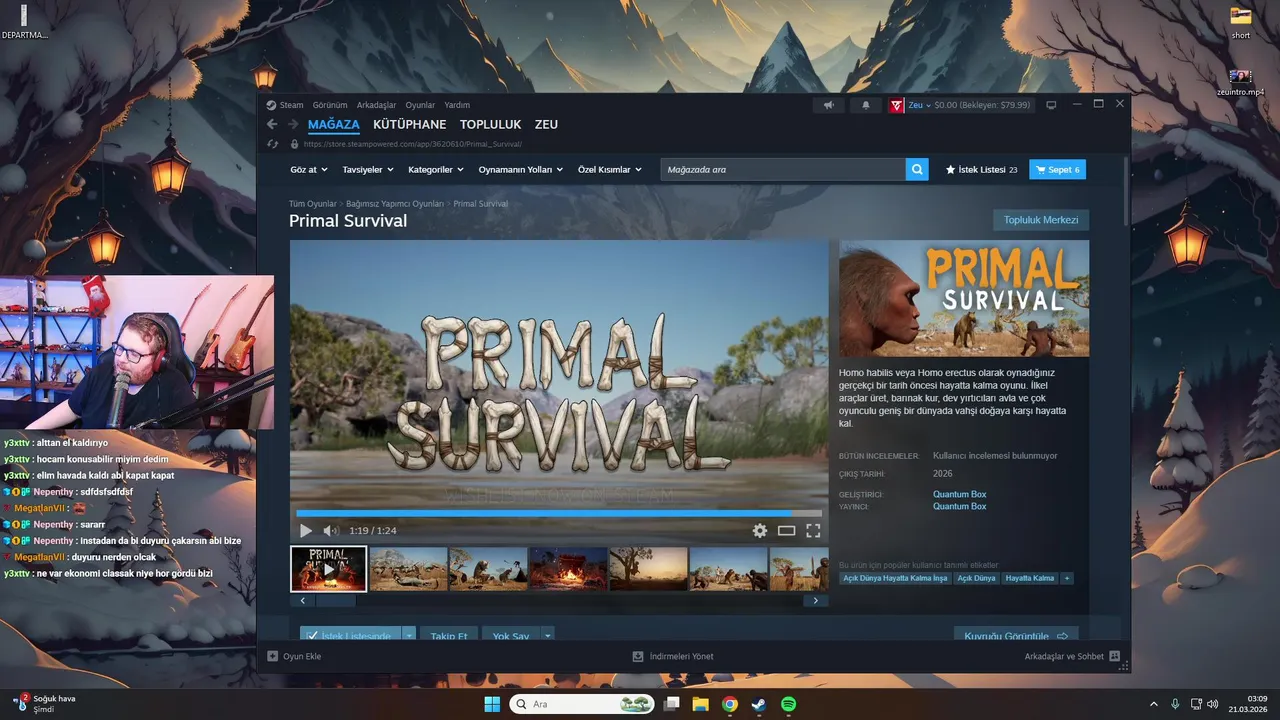Open the Görünüm menu
This screenshot has width=1280, height=720.
click(x=330, y=105)
